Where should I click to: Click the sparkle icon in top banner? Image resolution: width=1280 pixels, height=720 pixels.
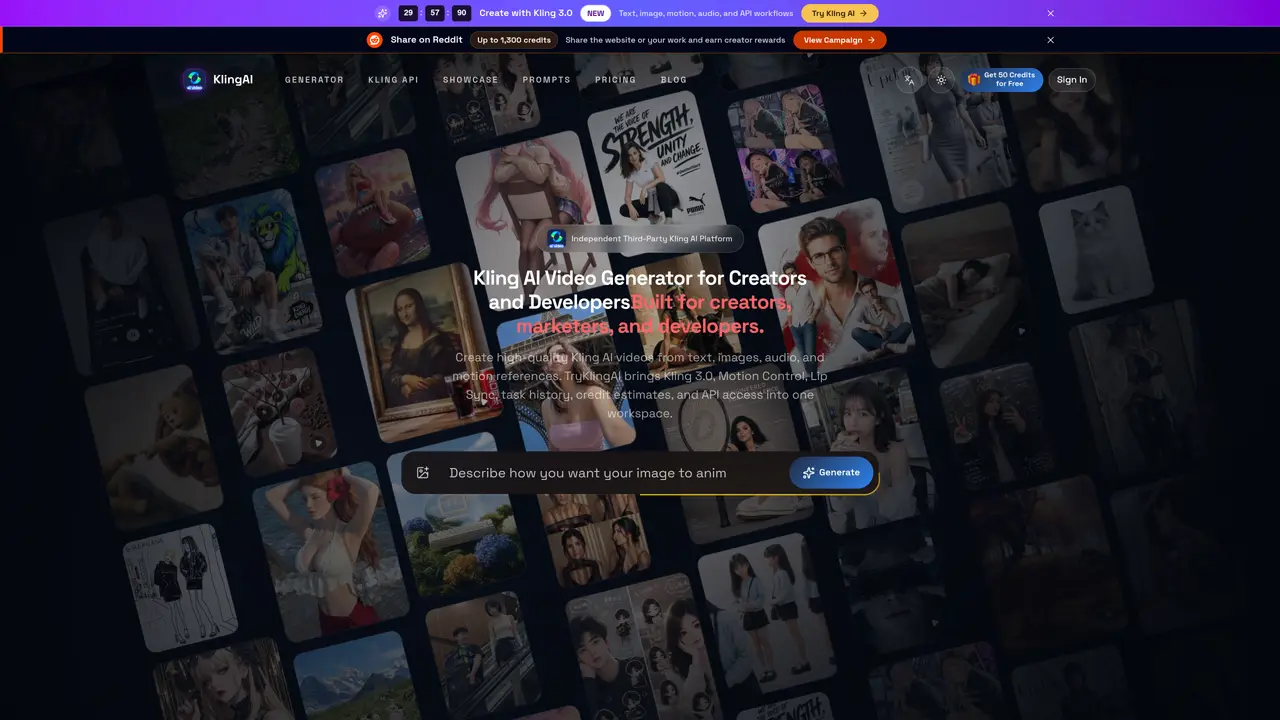pos(382,13)
